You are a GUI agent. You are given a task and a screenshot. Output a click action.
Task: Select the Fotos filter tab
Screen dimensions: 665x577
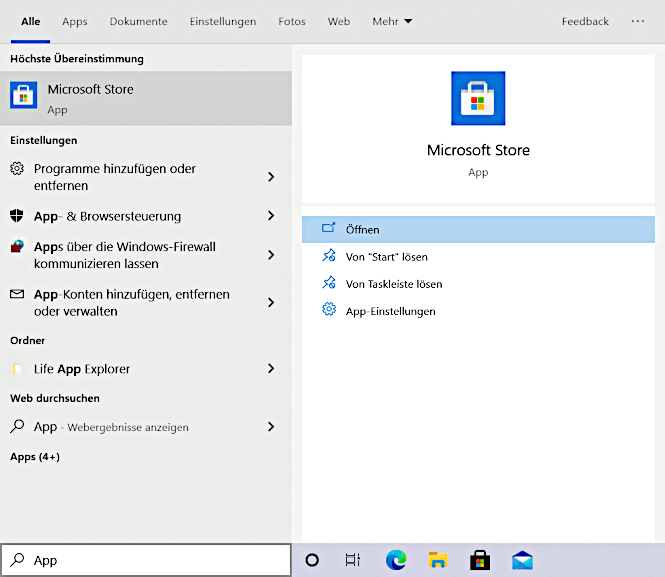coord(292,21)
